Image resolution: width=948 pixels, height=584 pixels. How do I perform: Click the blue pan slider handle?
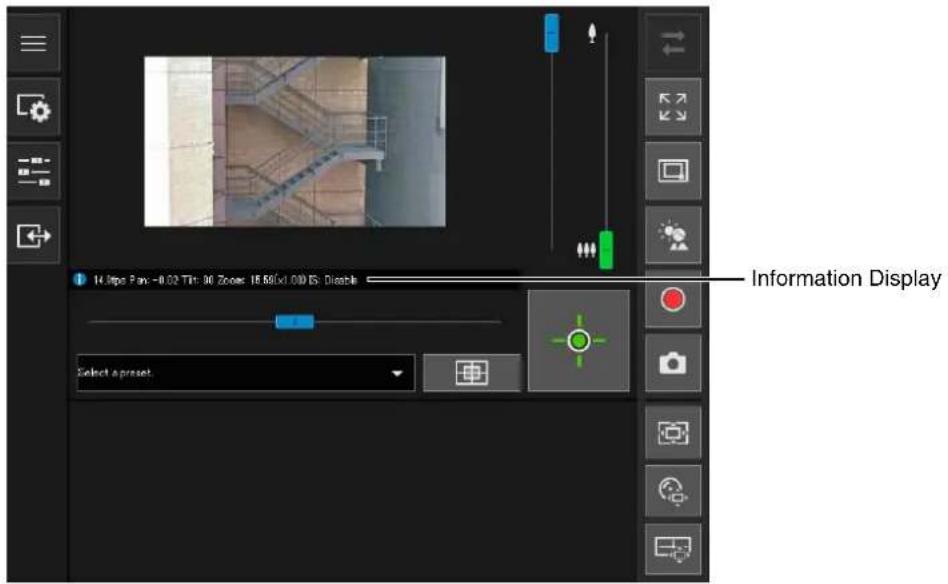[294, 322]
